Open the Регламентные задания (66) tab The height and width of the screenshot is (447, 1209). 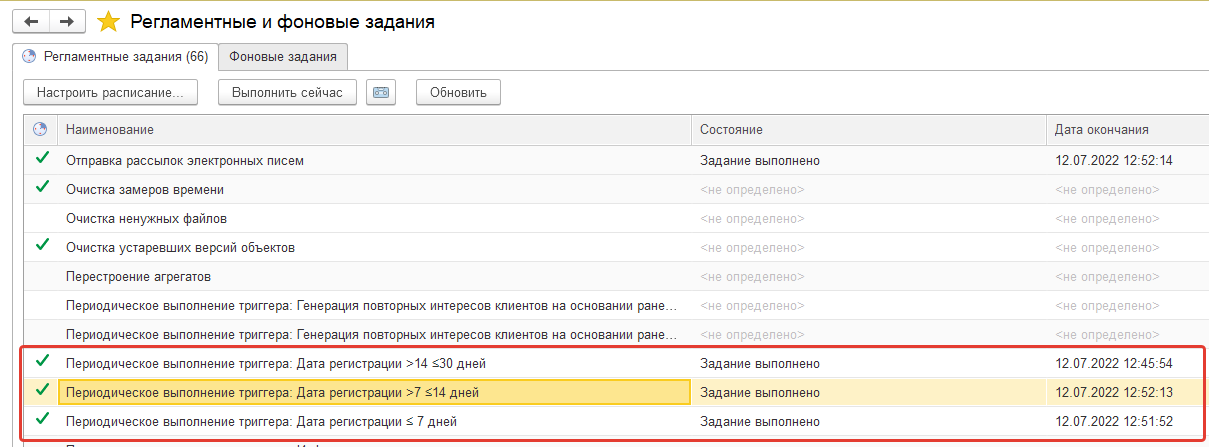click(x=115, y=57)
